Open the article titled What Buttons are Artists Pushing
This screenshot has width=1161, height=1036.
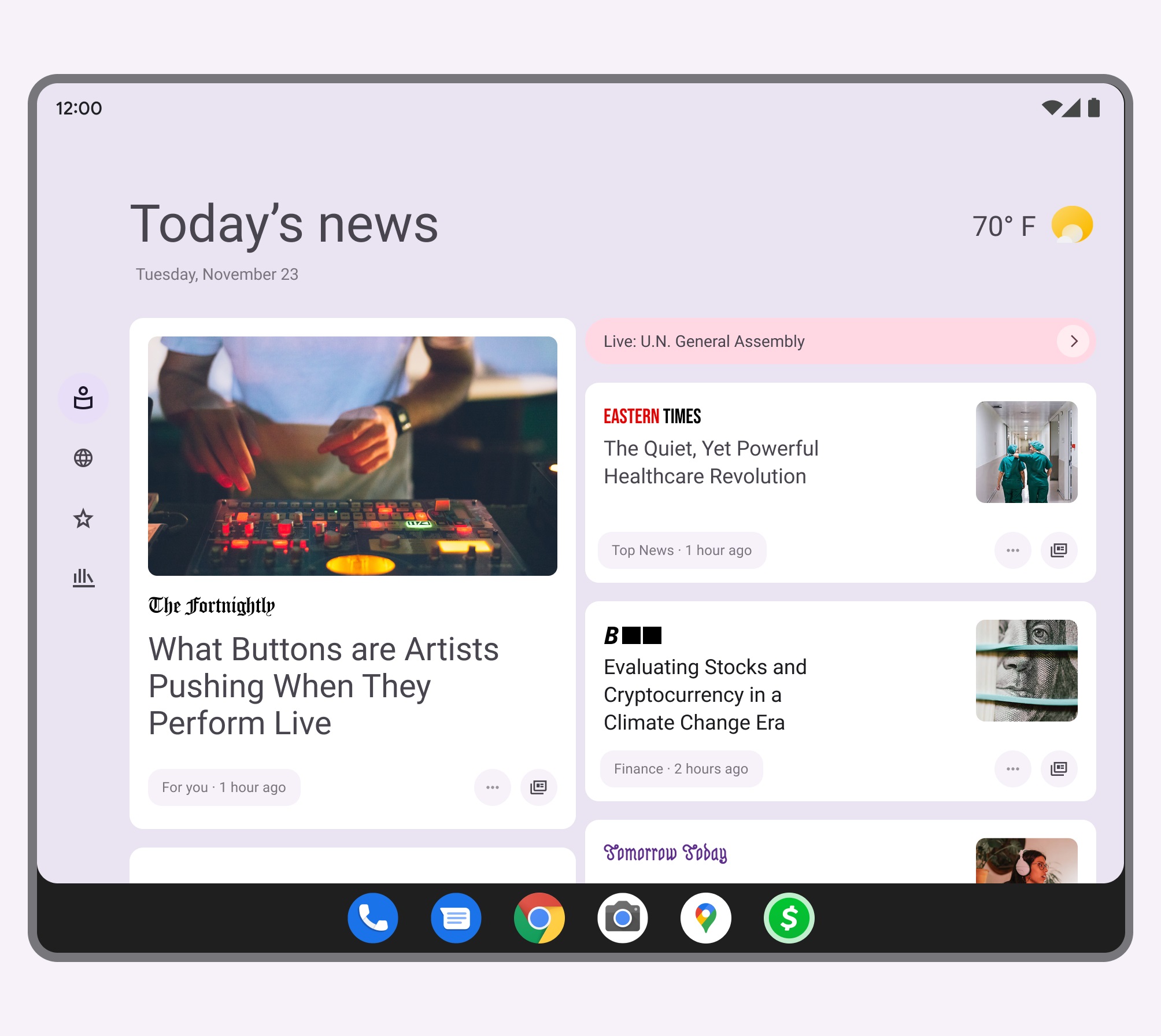pos(323,686)
